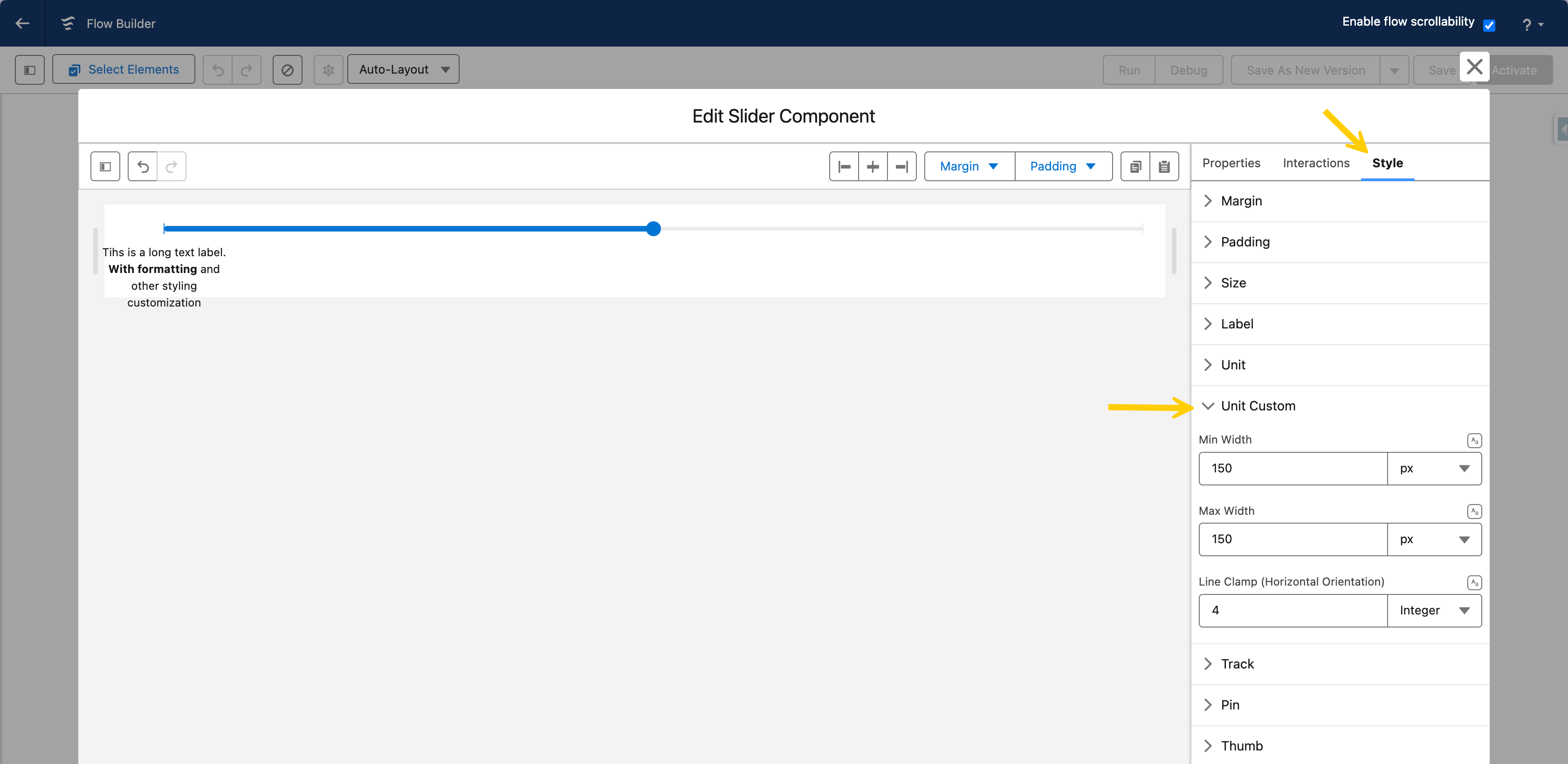Open the Margin dropdown in toolbar
This screenshot has width=1568, height=764.
pos(969,167)
